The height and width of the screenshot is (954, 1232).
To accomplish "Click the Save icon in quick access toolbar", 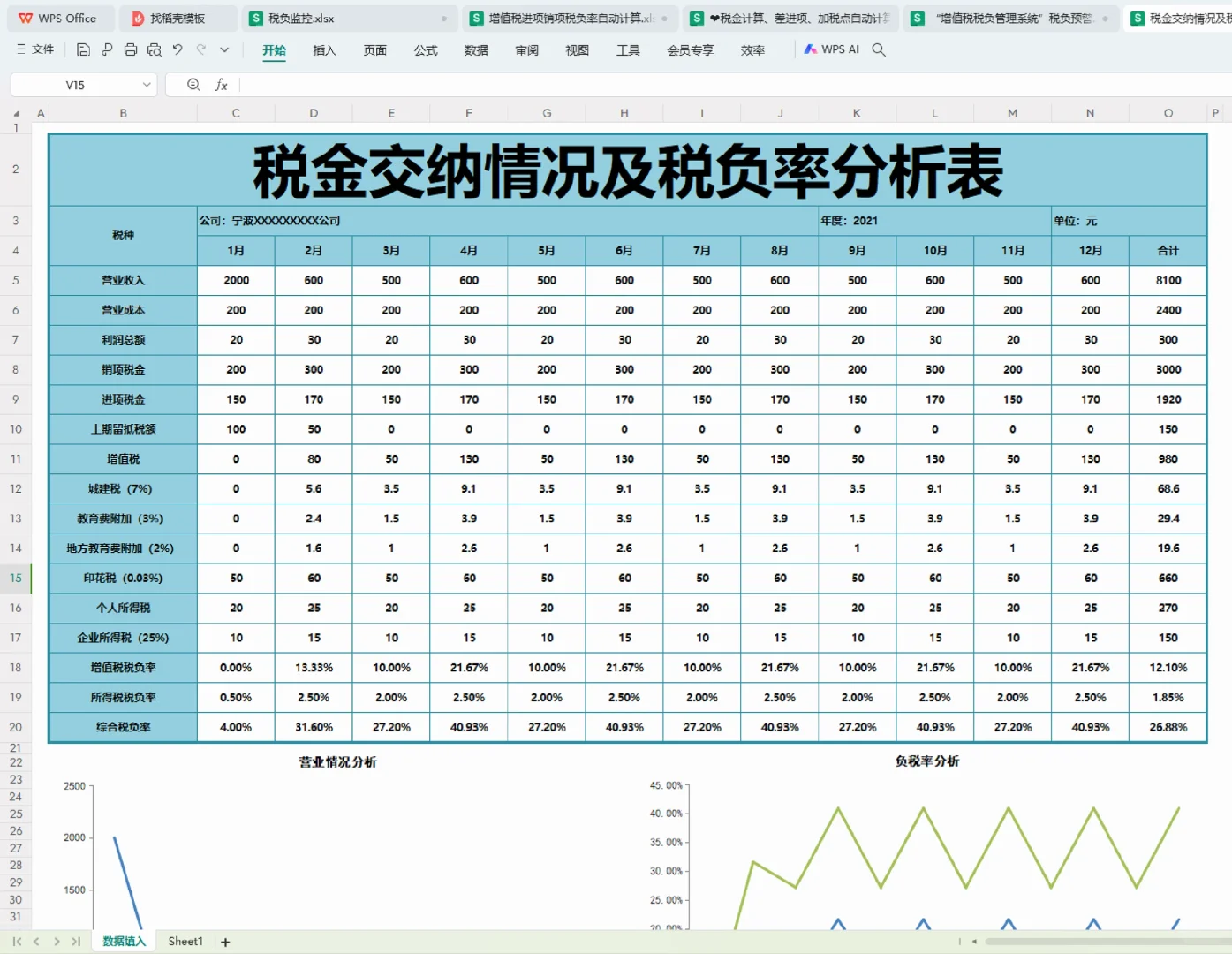I will (x=83, y=49).
